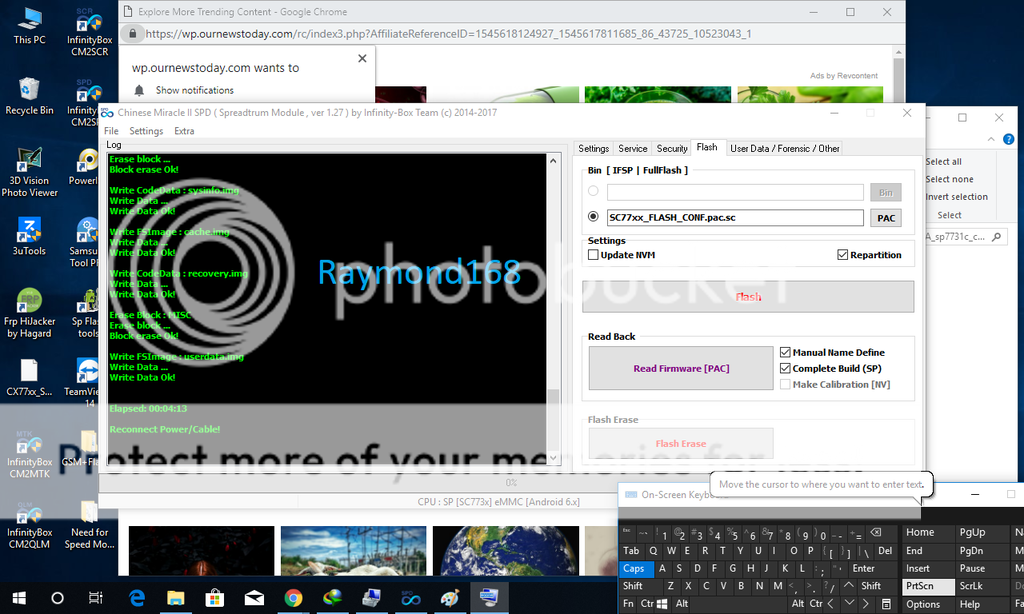Toggle the Manual Name Define checkbox

pyautogui.click(x=785, y=352)
